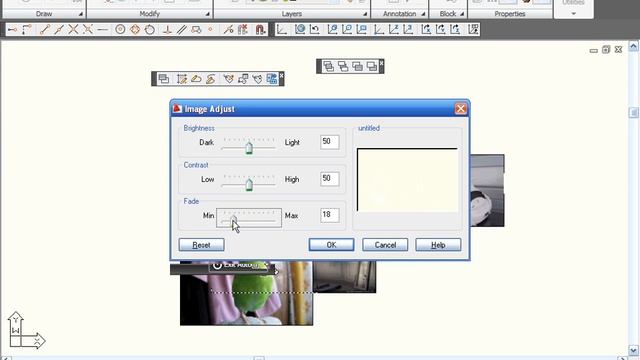640x360 pixels.
Task: Activate Endpoint object snap
Action: [44, 29]
